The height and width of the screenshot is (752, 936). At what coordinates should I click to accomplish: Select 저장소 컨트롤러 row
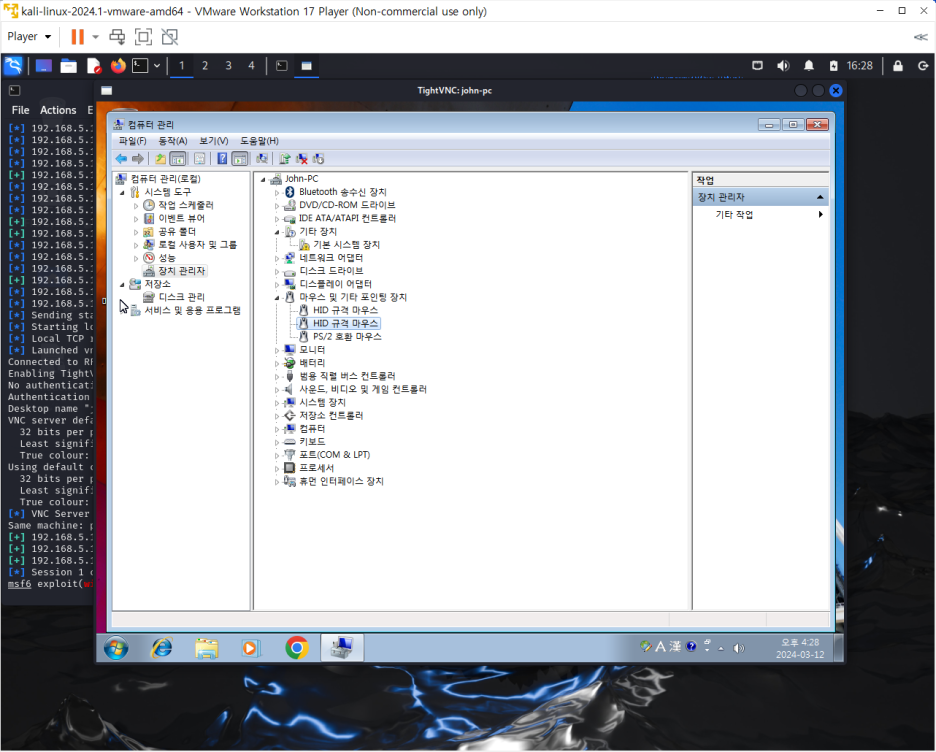point(331,415)
